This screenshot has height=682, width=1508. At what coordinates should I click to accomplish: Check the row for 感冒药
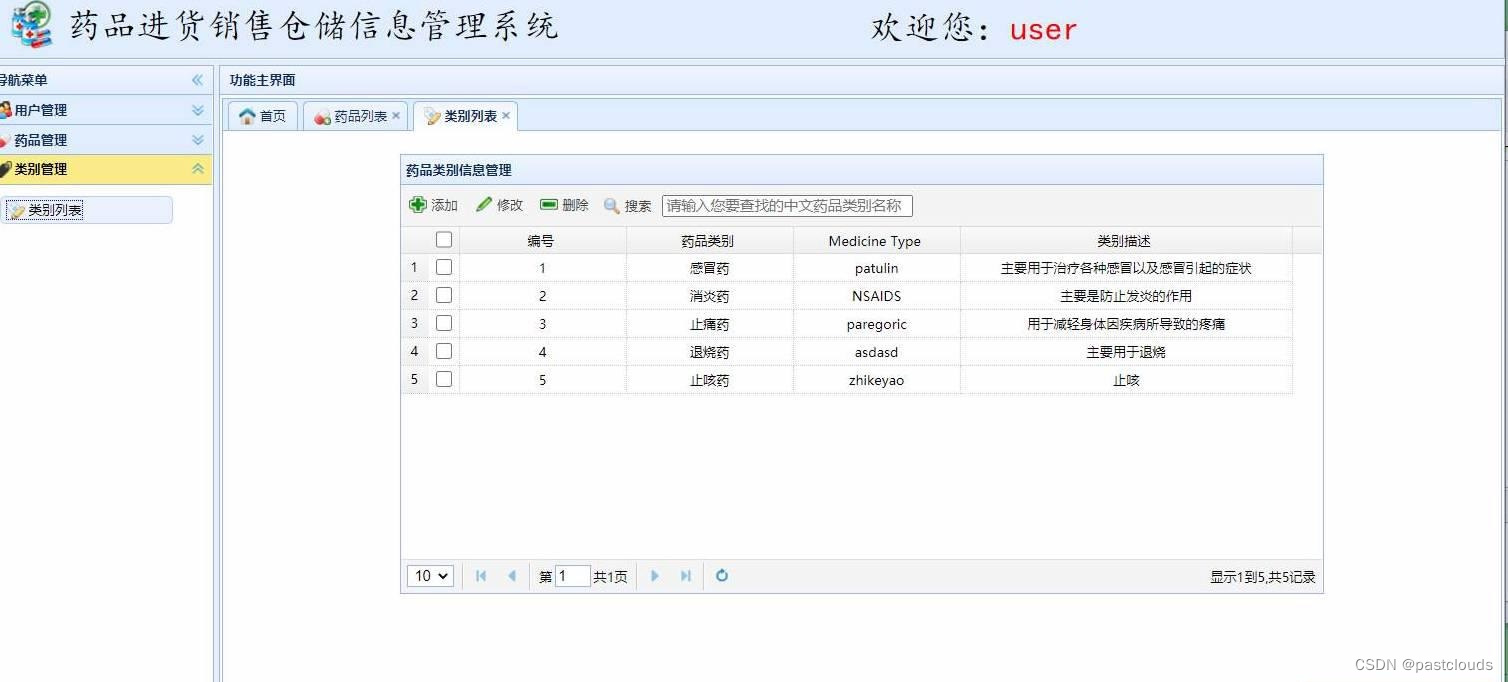[444, 267]
